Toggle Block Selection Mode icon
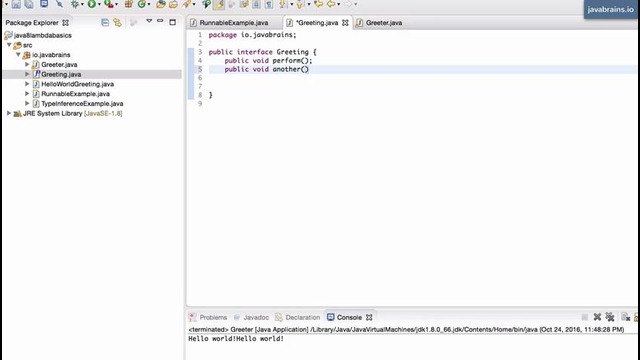 [x=256, y=4]
